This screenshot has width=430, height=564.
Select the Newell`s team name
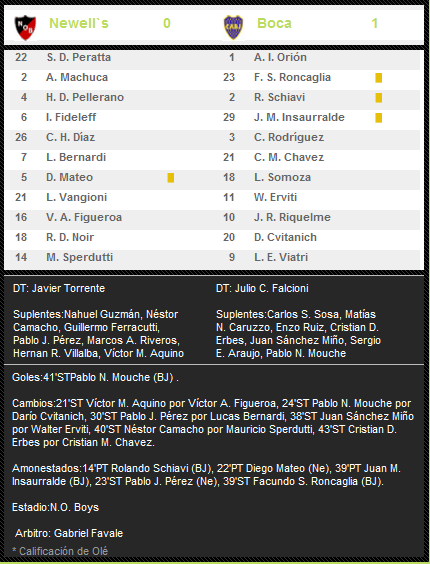(x=79, y=23)
